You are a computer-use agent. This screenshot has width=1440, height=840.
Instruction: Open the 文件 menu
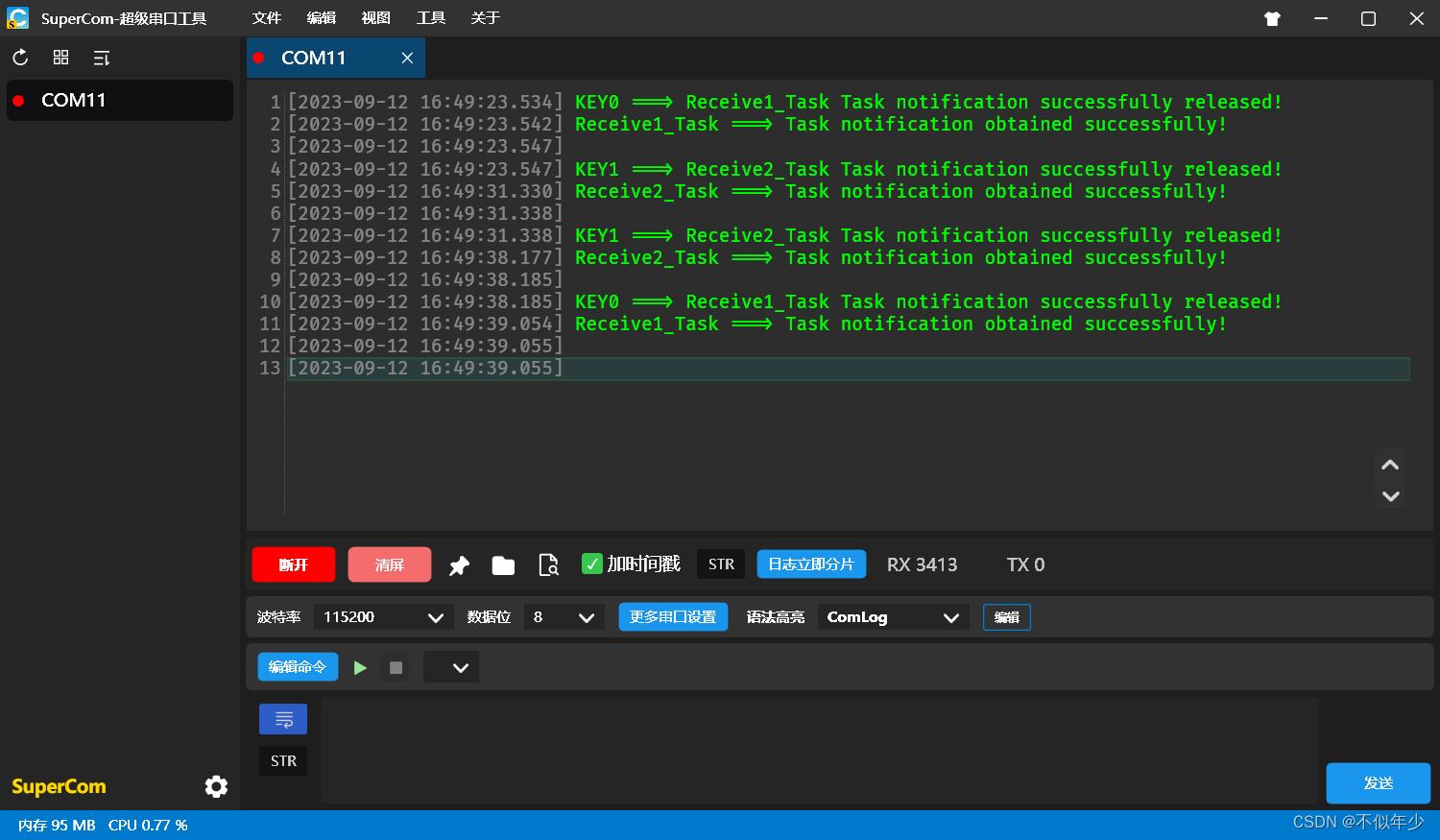(266, 18)
